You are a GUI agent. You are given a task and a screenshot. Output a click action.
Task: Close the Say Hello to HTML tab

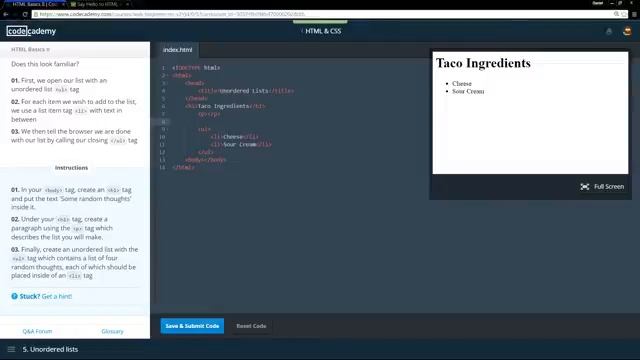tap(127, 4)
